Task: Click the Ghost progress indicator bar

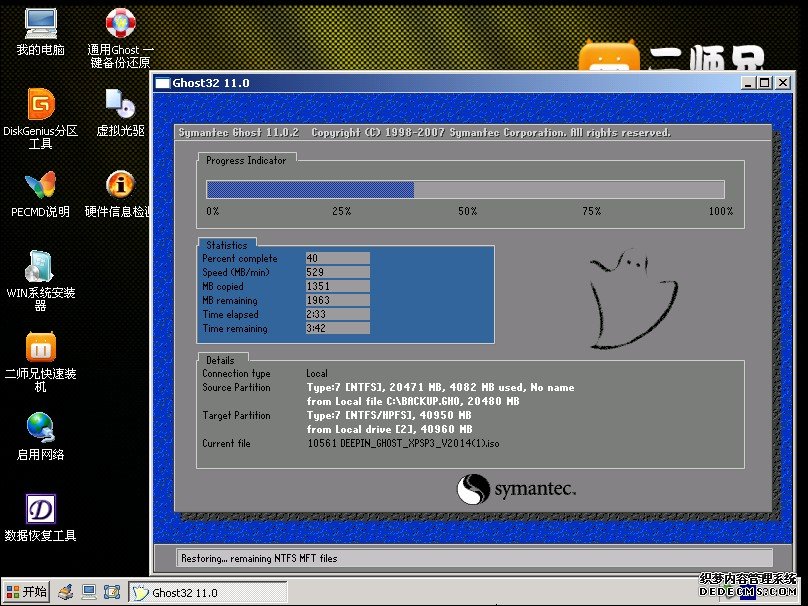Action: point(465,190)
